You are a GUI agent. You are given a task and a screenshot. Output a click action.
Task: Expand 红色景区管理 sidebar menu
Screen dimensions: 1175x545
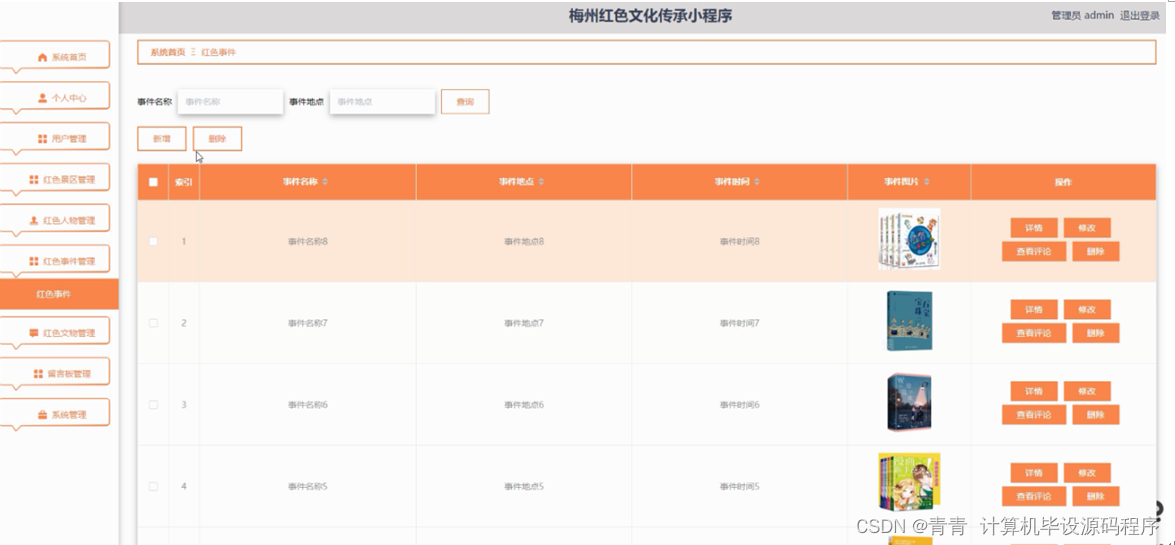55,179
